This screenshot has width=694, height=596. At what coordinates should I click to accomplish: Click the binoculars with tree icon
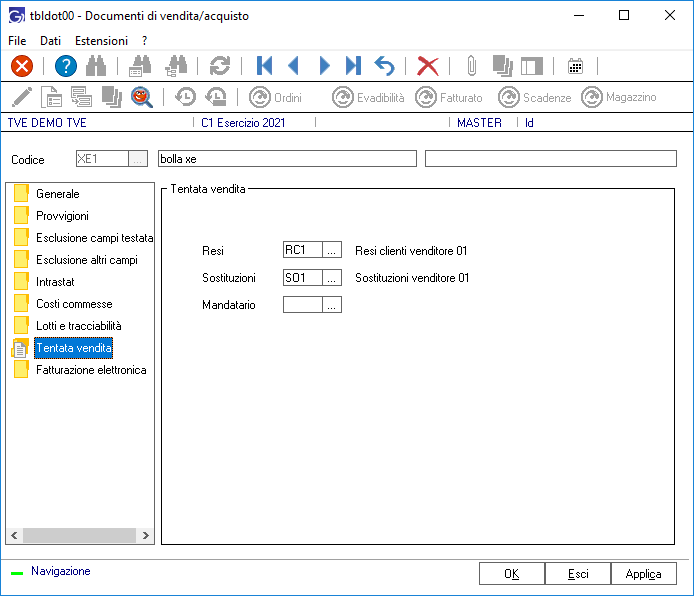pos(176,66)
